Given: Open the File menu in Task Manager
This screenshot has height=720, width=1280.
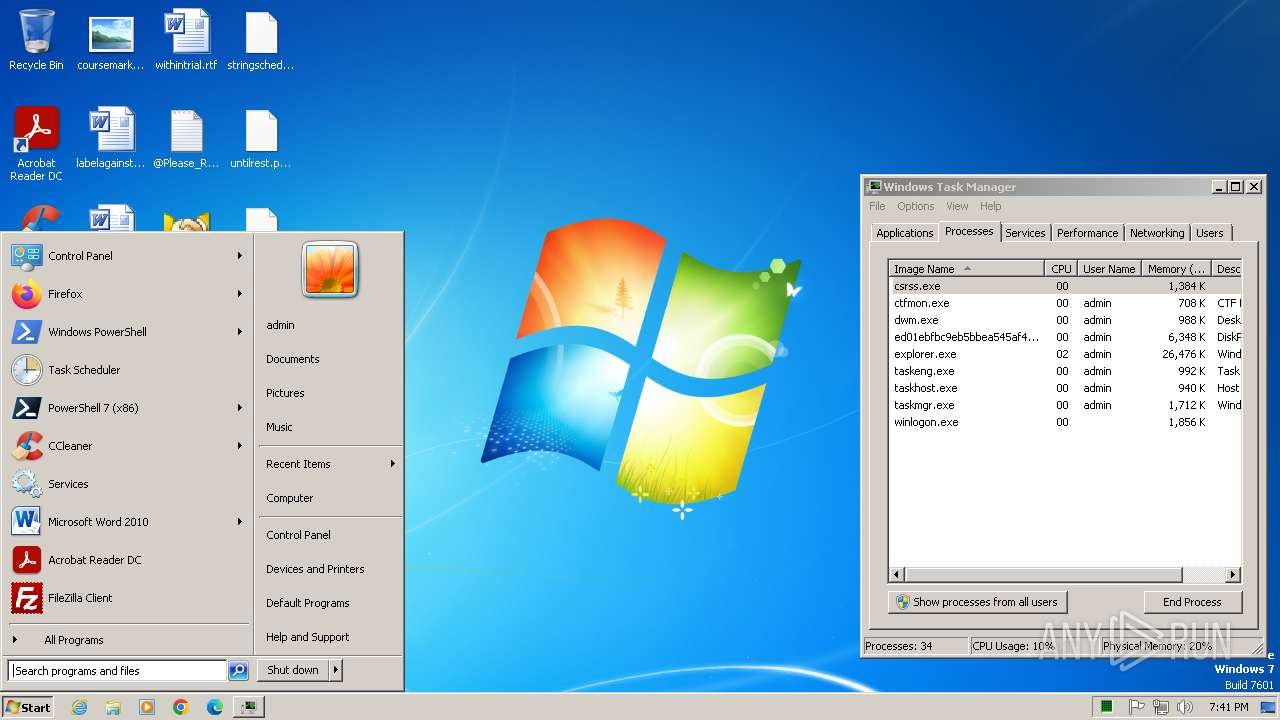Looking at the screenshot, I should click(877, 206).
